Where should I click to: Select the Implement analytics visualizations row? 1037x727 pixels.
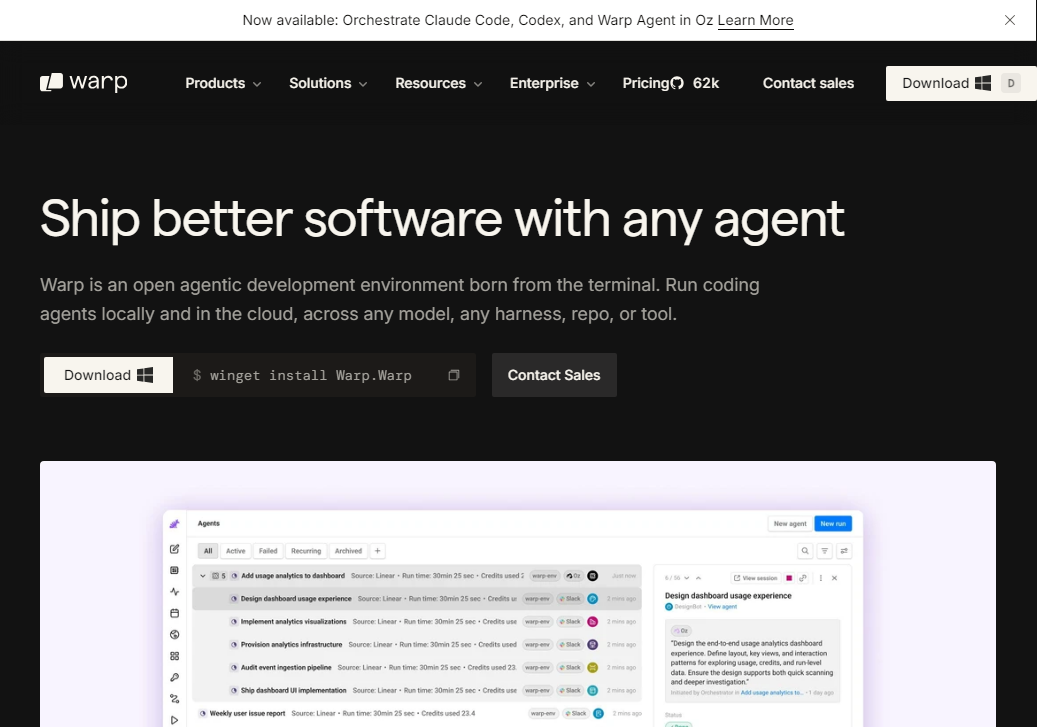point(417,622)
